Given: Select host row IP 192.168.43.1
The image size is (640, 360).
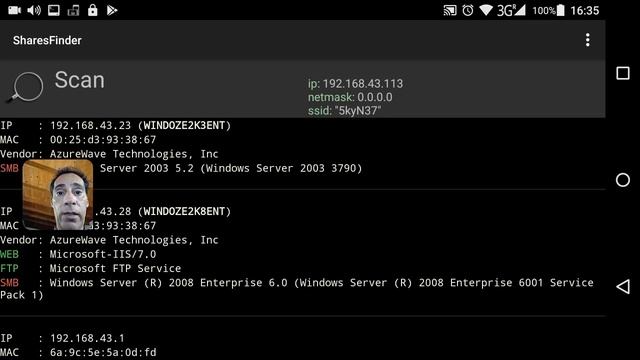Looking at the screenshot, I should pyautogui.click(x=62, y=338).
